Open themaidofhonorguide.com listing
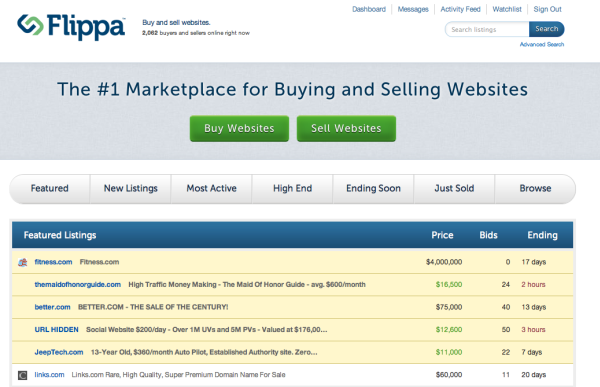 78,285
